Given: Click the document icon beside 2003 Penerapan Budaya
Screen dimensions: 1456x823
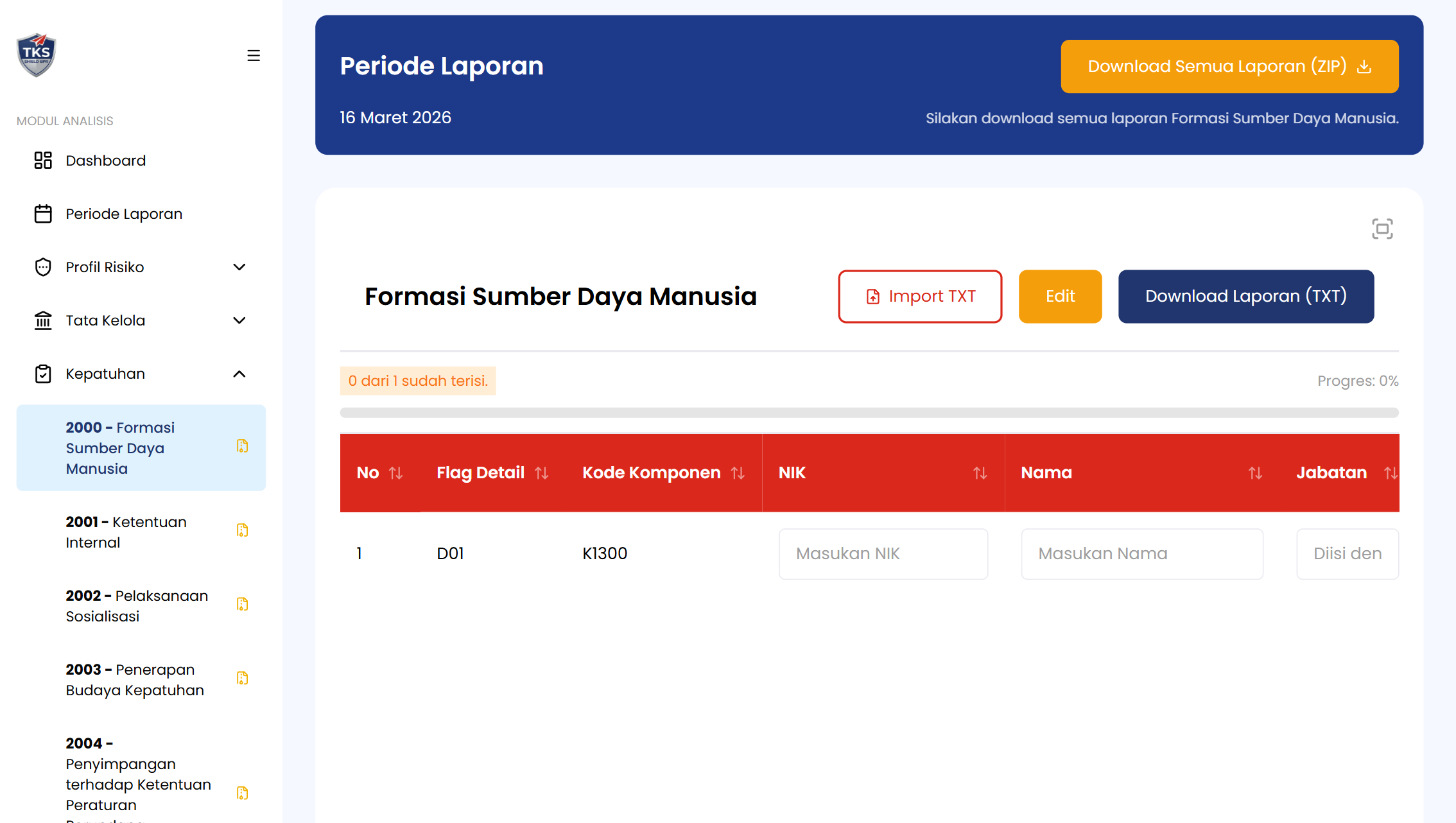Looking at the screenshot, I should click(242, 678).
